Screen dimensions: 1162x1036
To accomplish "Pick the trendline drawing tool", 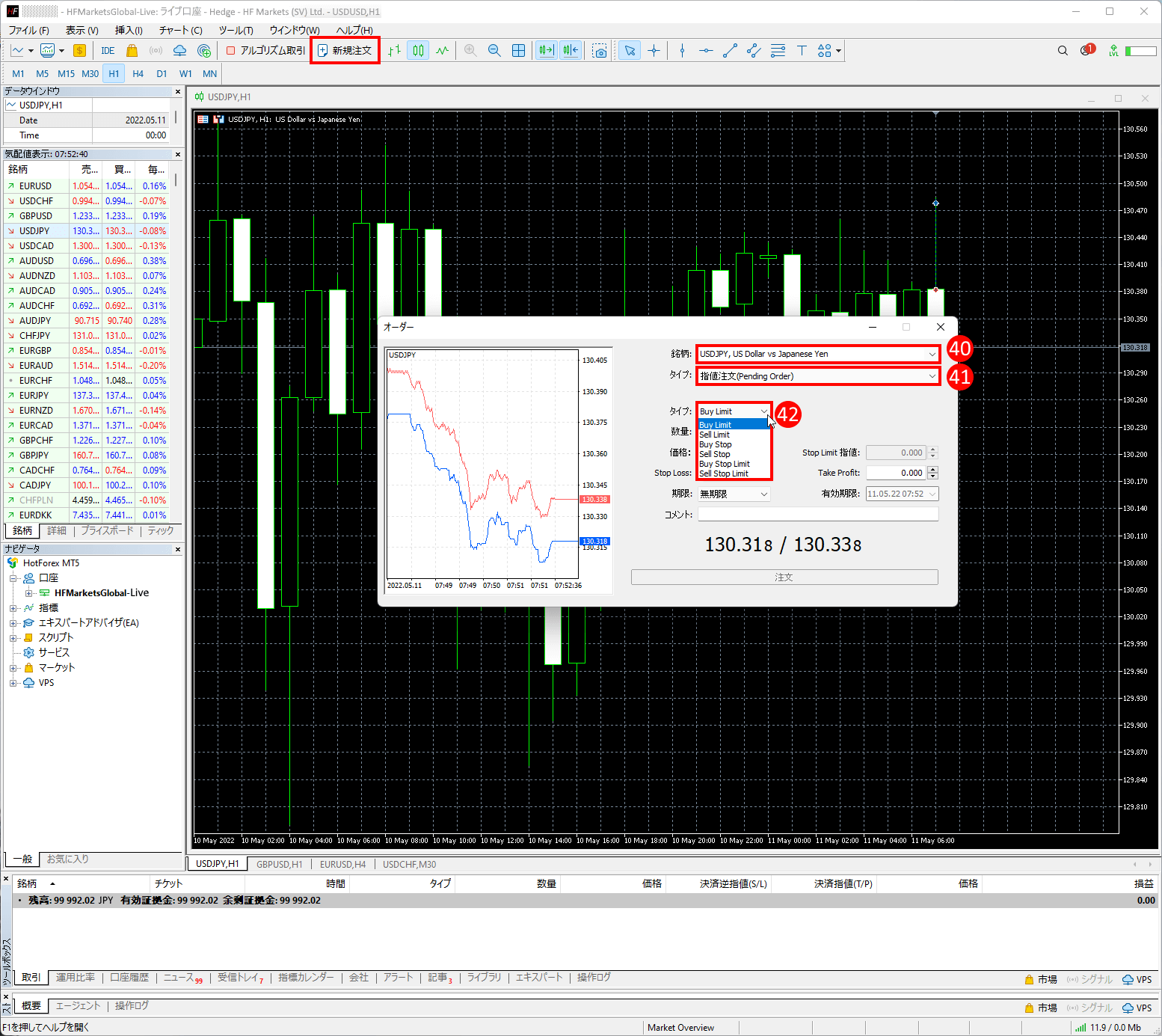I will [x=730, y=51].
